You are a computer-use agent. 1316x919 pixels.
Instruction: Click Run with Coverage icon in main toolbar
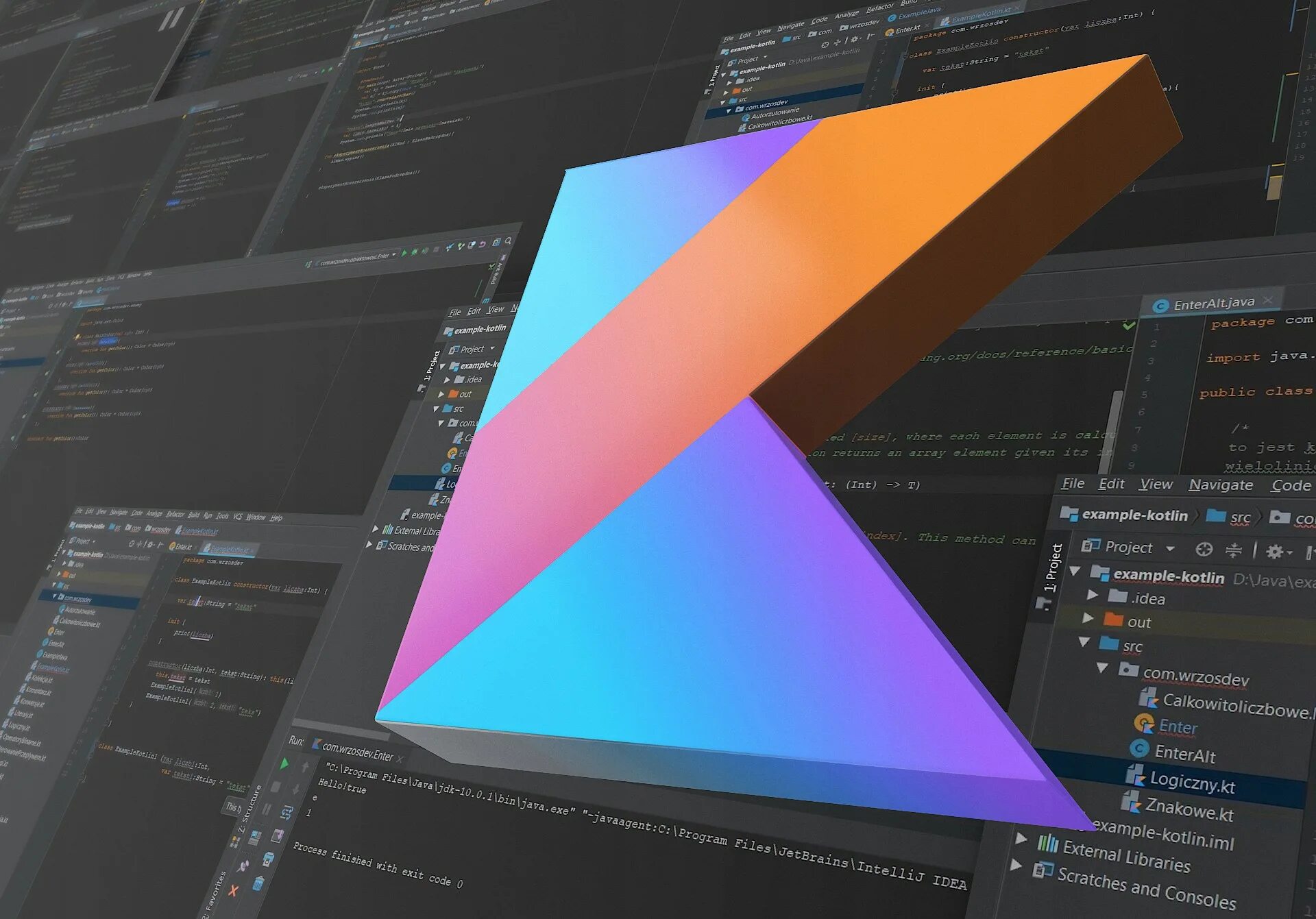tap(425, 250)
